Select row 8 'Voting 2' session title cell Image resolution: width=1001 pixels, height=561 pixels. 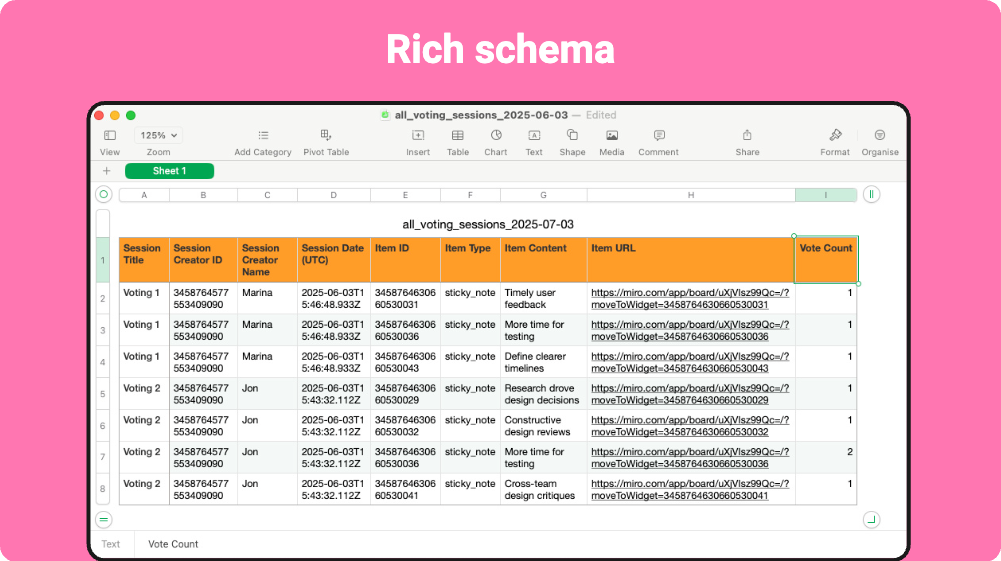[144, 490]
